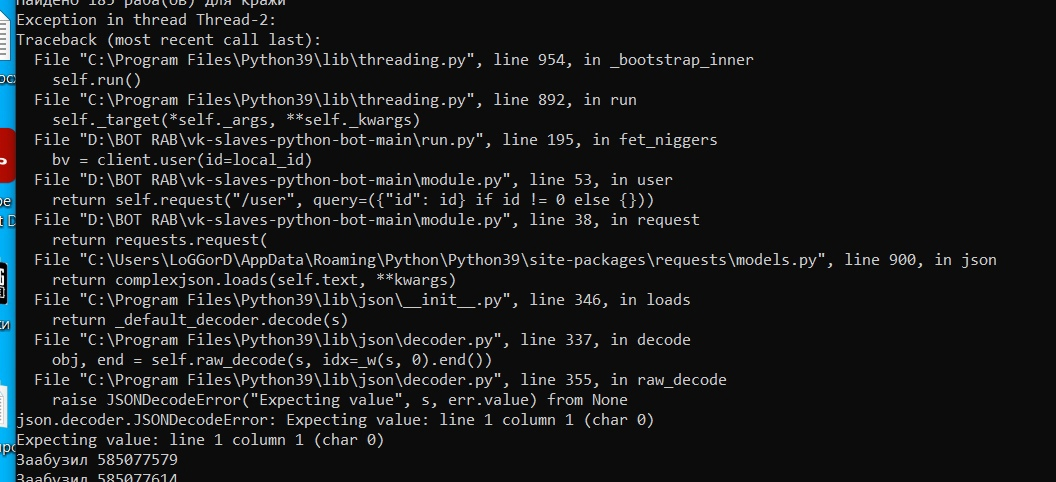Click the 'json.decoder.JSONDecodeError: Expecting value' line

coord(335,420)
